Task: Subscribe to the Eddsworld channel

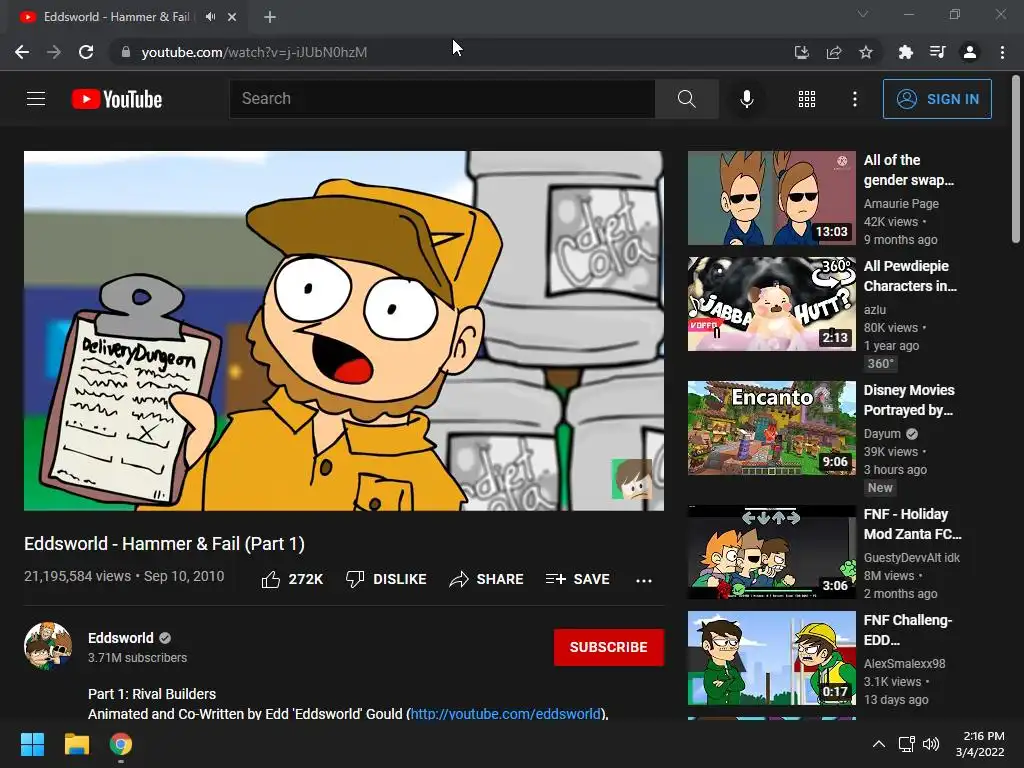Action: pyautogui.click(x=609, y=647)
